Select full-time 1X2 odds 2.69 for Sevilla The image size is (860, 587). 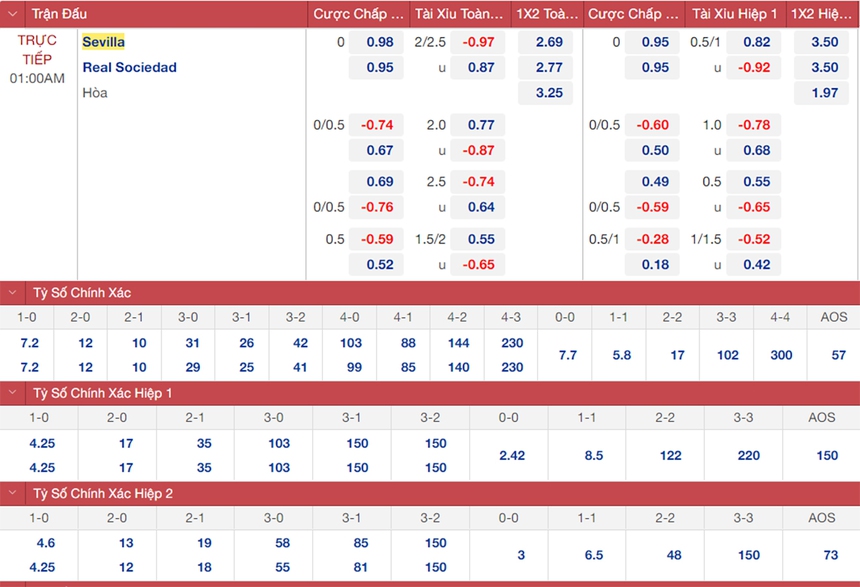coord(548,42)
